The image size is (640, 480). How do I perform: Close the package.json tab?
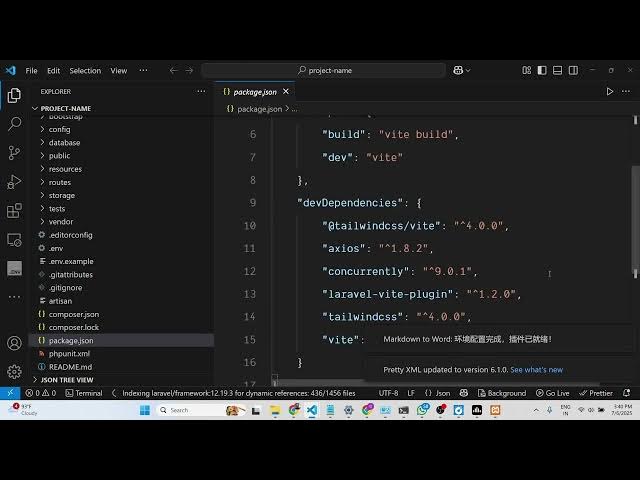(286, 91)
